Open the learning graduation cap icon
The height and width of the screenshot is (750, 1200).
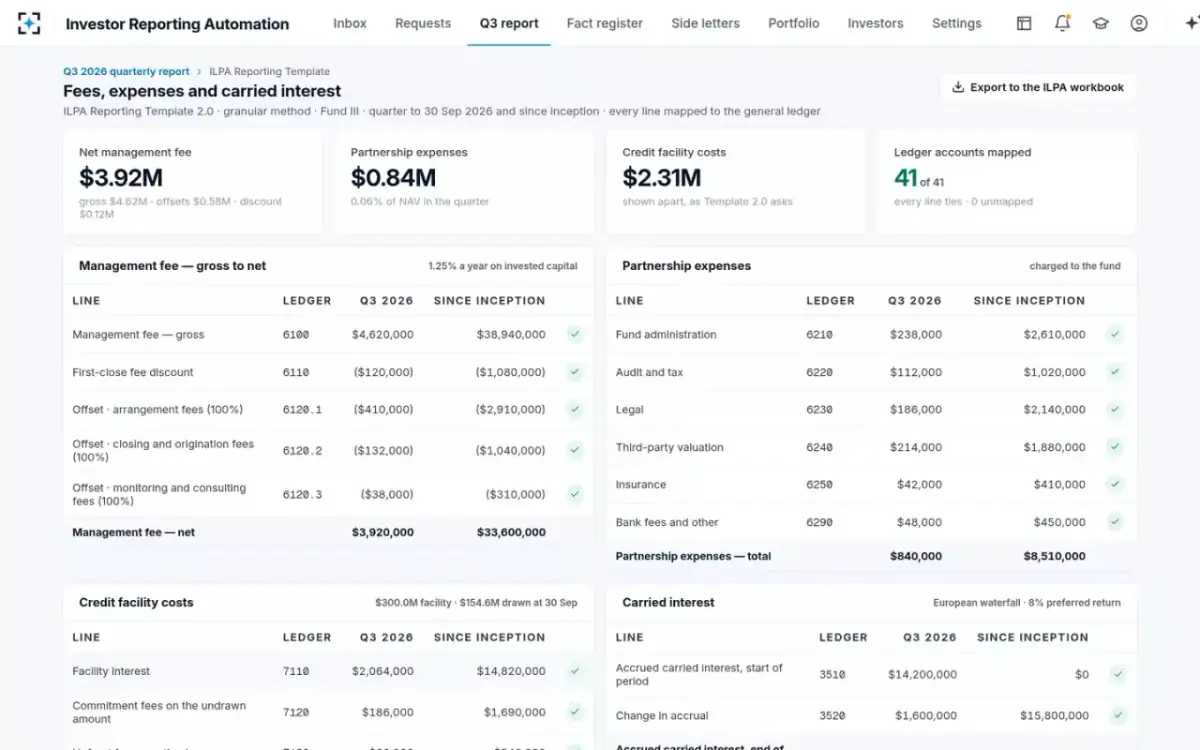tap(1101, 23)
